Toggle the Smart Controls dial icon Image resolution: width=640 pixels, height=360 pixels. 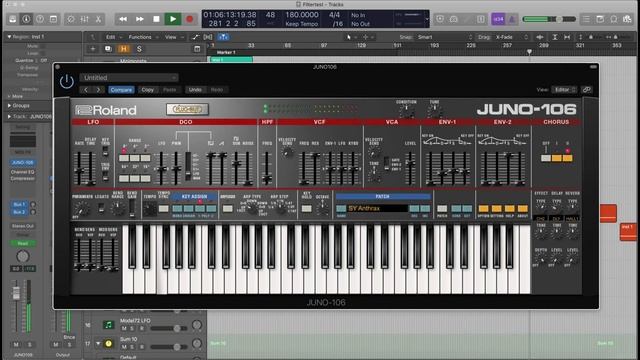pos(71,19)
